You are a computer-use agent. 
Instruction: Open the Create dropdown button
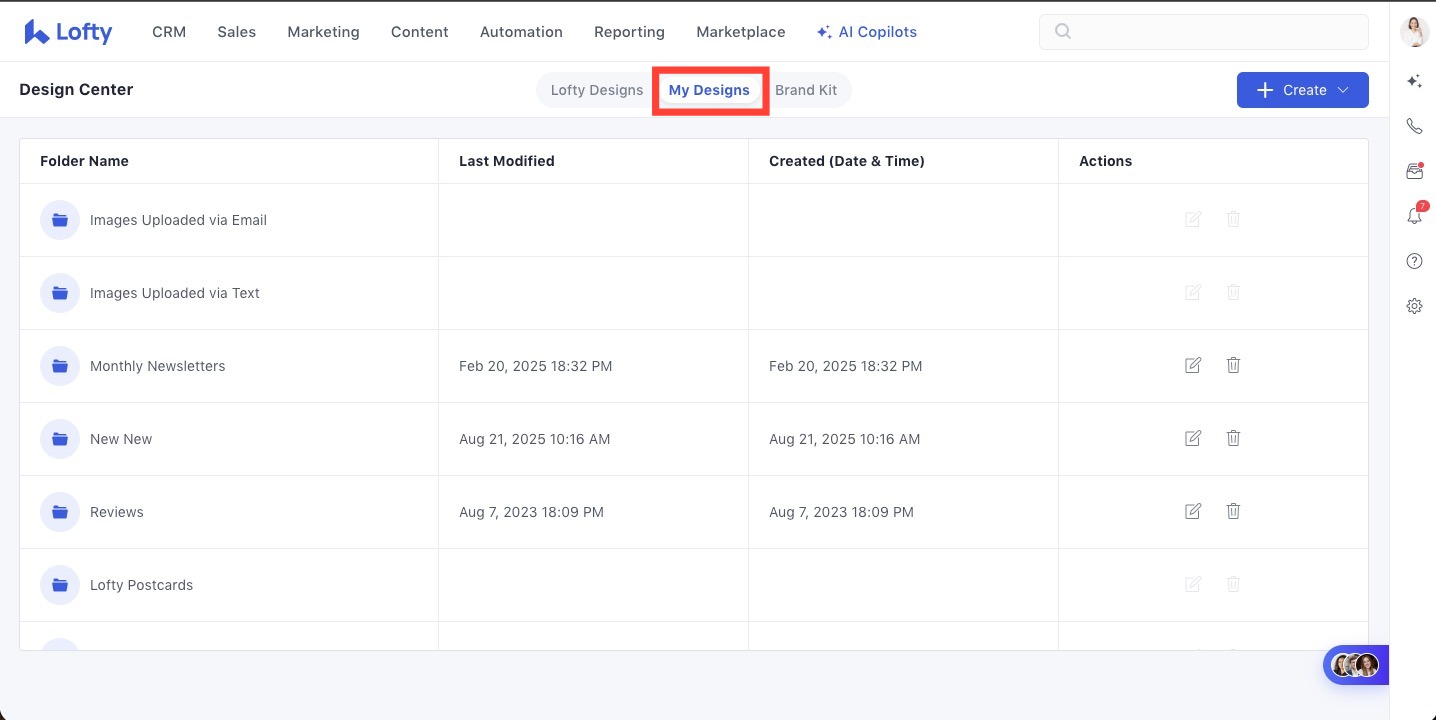[1303, 90]
